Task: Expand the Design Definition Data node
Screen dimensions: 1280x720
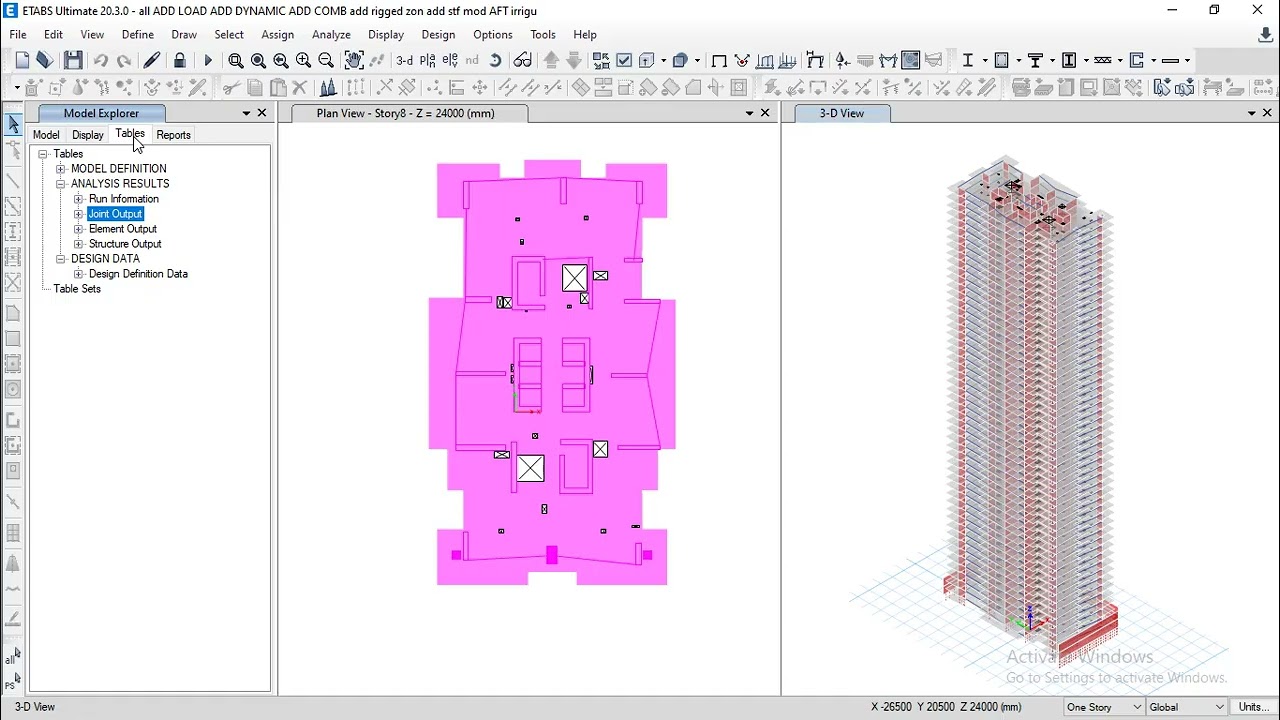Action: pyautogui.click(x=79, y=274)
